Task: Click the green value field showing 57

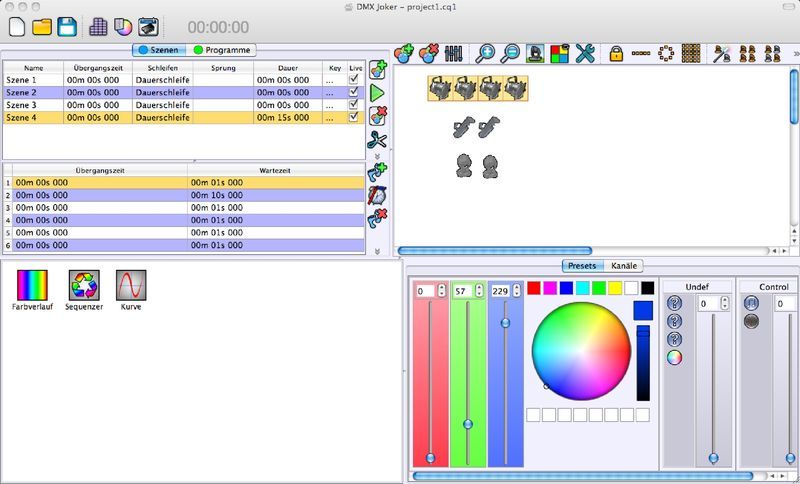Action: click(x=463, y=291)
